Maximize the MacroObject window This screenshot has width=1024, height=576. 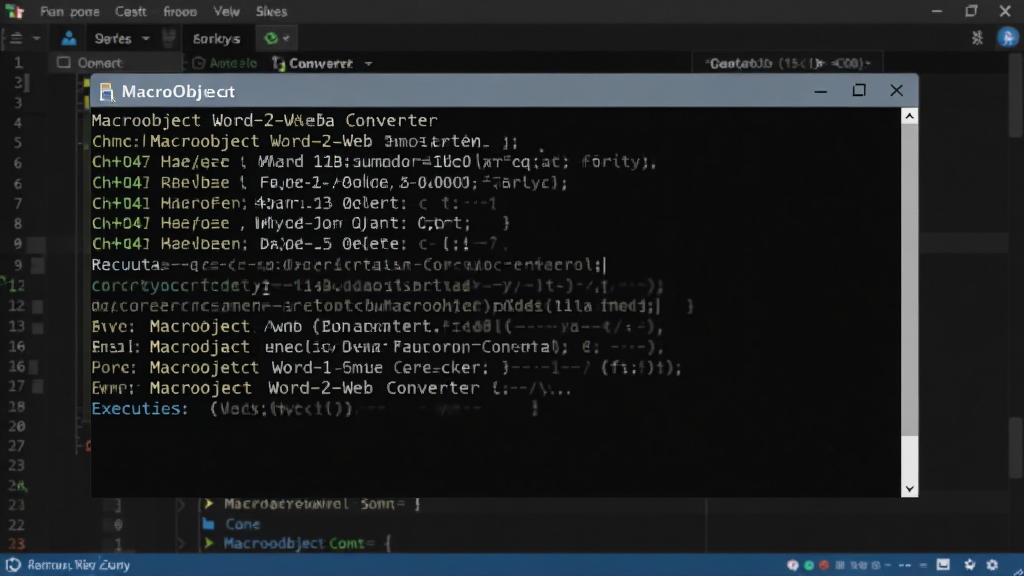click(x=859, y=90)
